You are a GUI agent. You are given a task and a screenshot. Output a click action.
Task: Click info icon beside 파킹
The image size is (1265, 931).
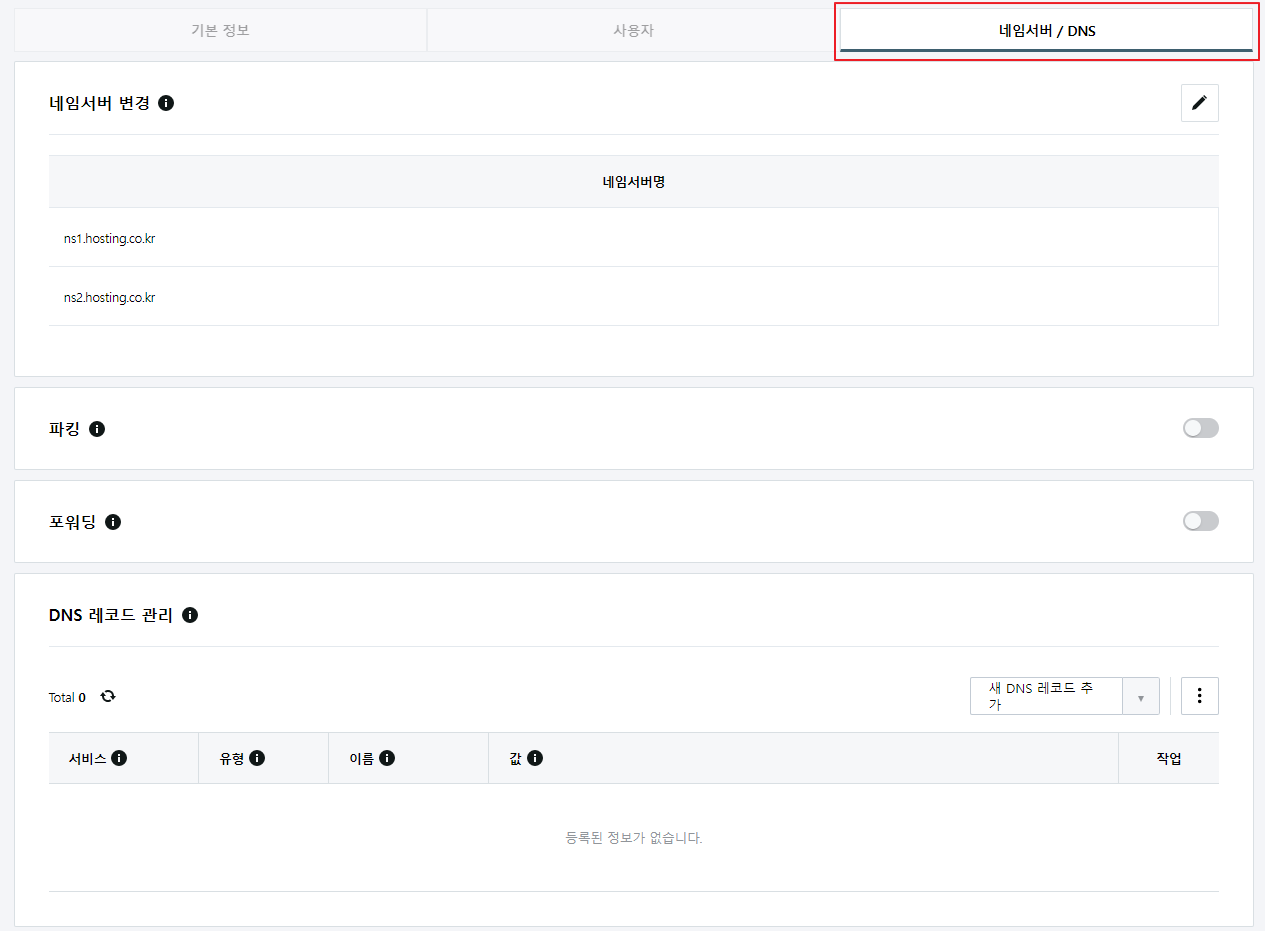click(97, 429)
